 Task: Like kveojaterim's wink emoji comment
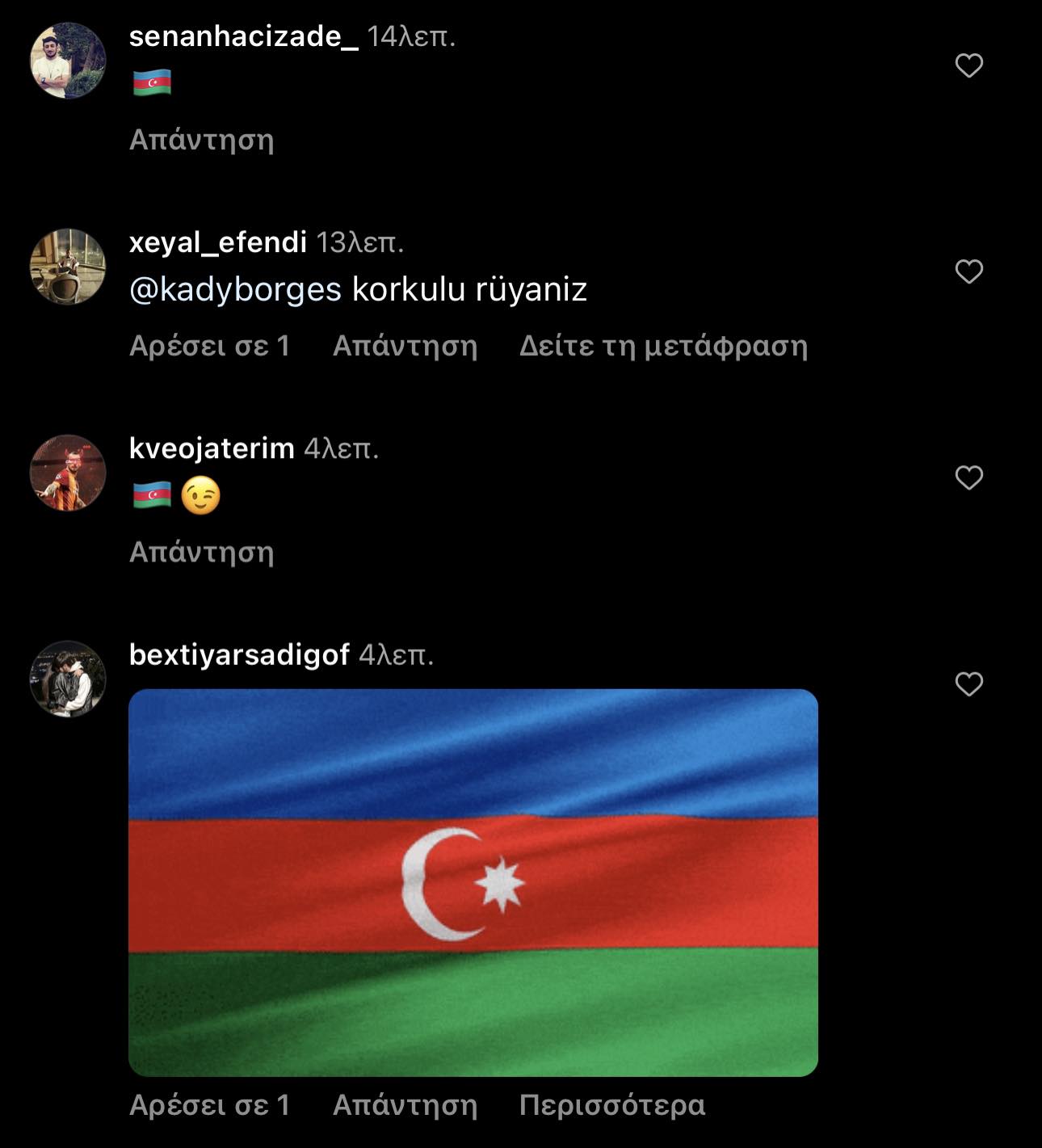[968, 477]
